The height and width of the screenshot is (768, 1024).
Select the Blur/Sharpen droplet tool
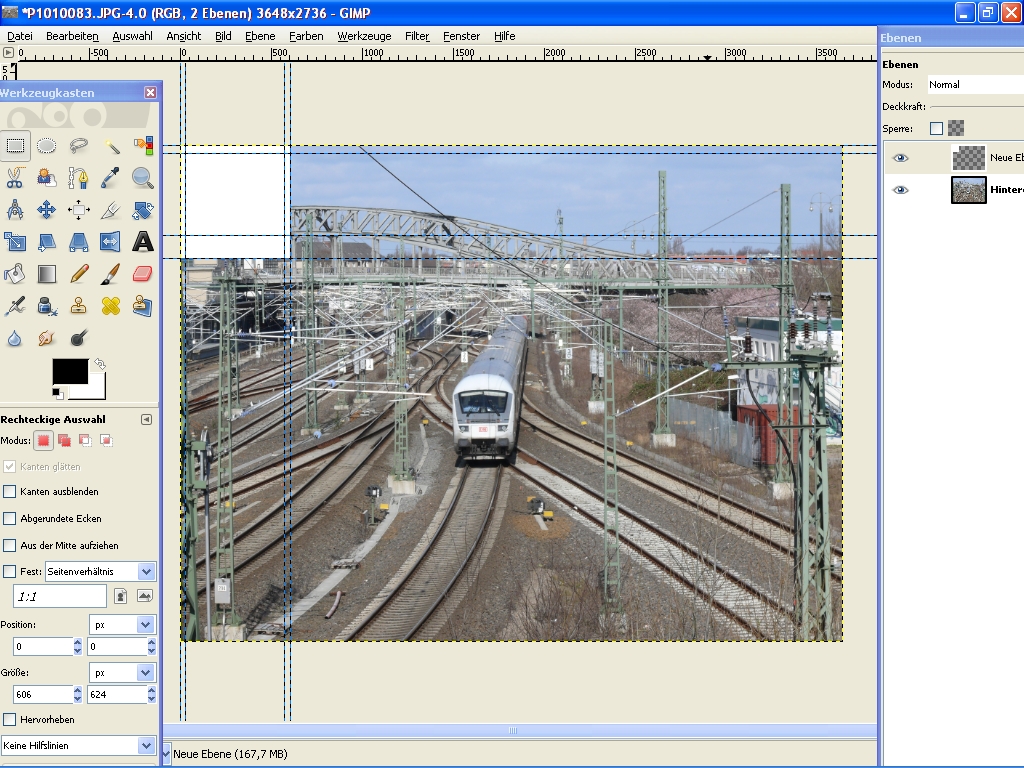tap(14, 338)
